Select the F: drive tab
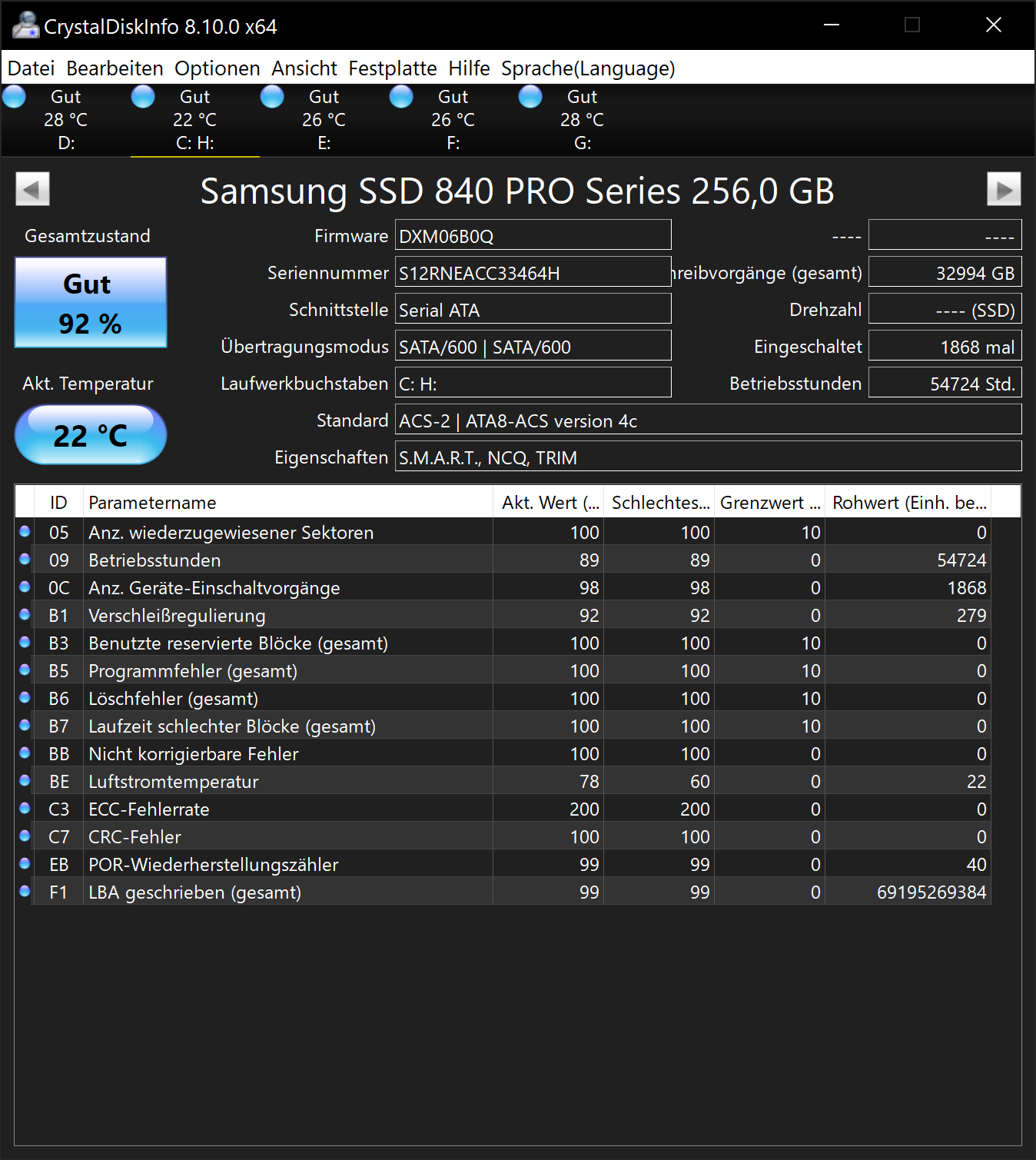The width and height of the screenshot is (1036, 1160). coord(453,120)
